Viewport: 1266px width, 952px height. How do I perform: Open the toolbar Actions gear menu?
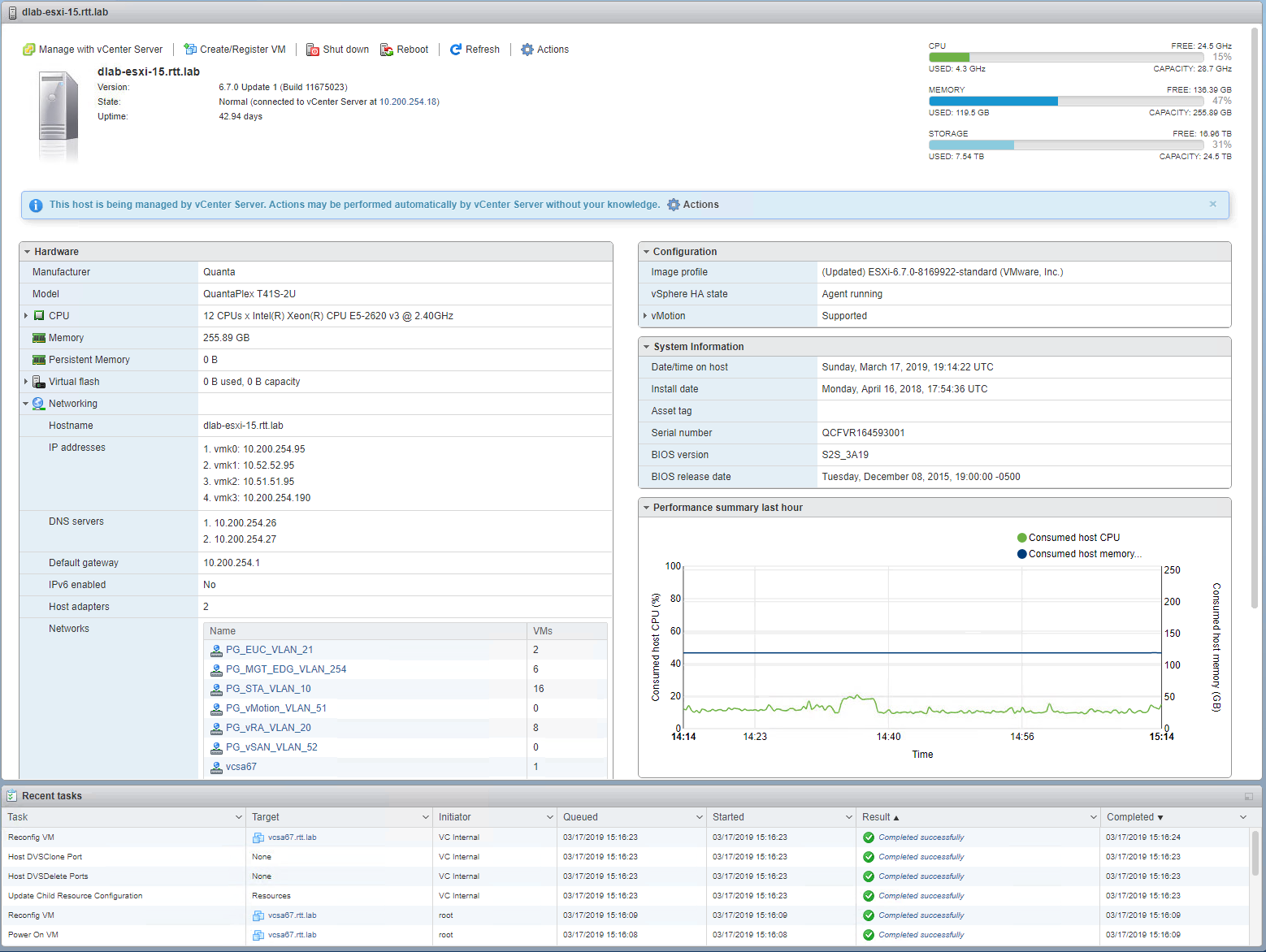pyautogui.click(x=527, y=50)
